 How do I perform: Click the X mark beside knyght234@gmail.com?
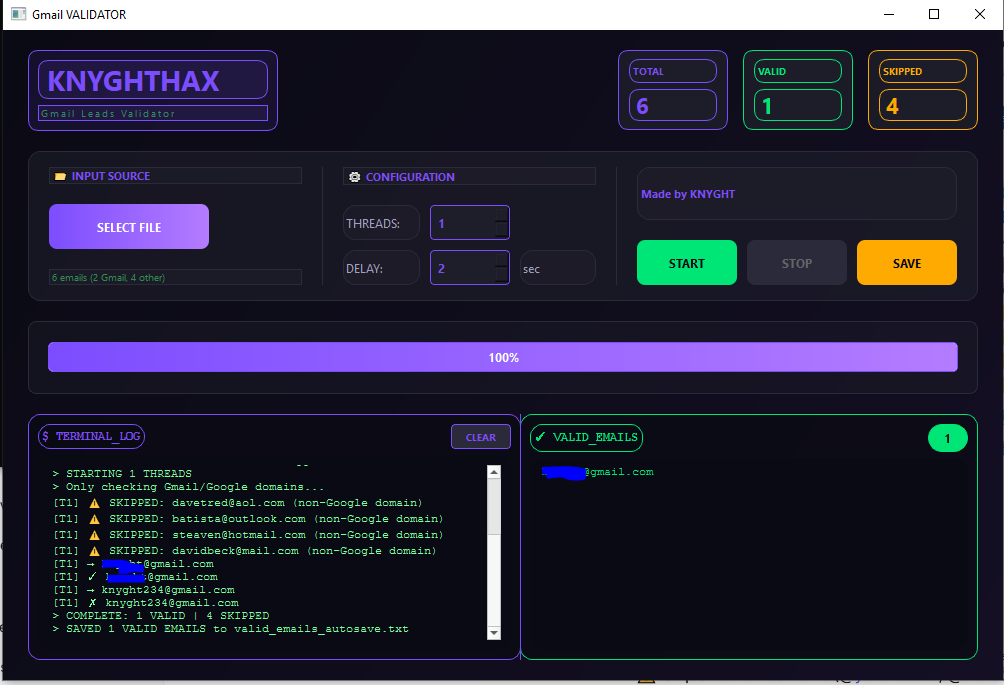tap(91, 603)
